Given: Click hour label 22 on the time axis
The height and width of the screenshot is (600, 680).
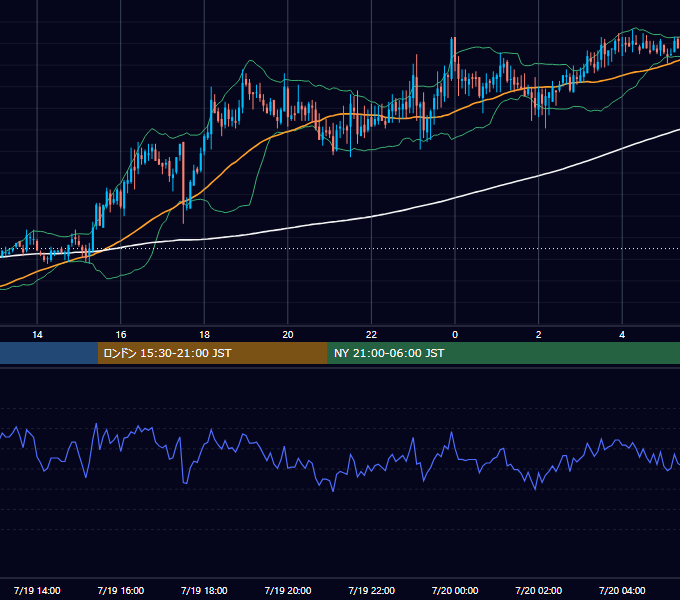Looking at the screenshot, I should (x=371, y=335).
